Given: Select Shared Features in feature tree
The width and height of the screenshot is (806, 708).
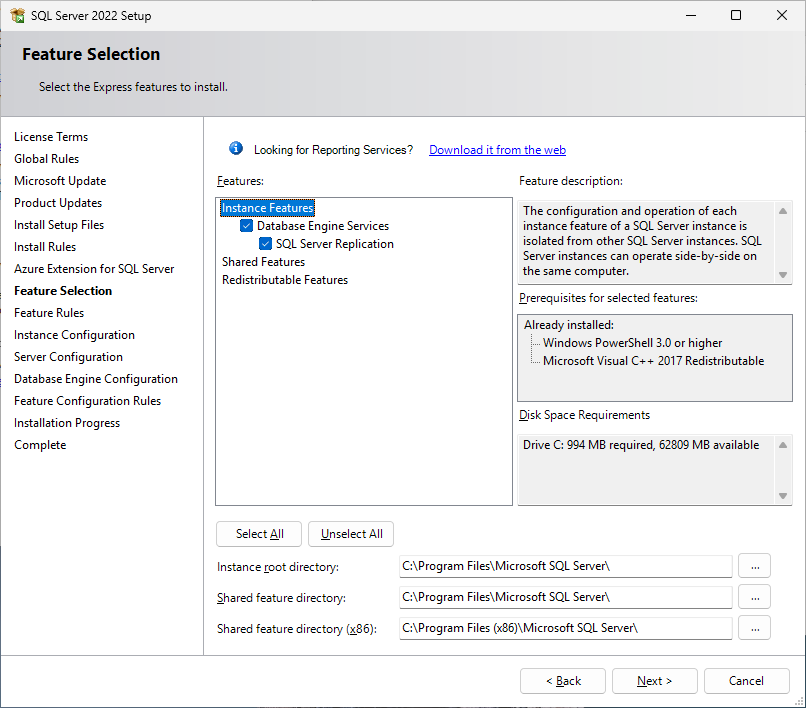Looking at the screenshot, I should point(263,262).
